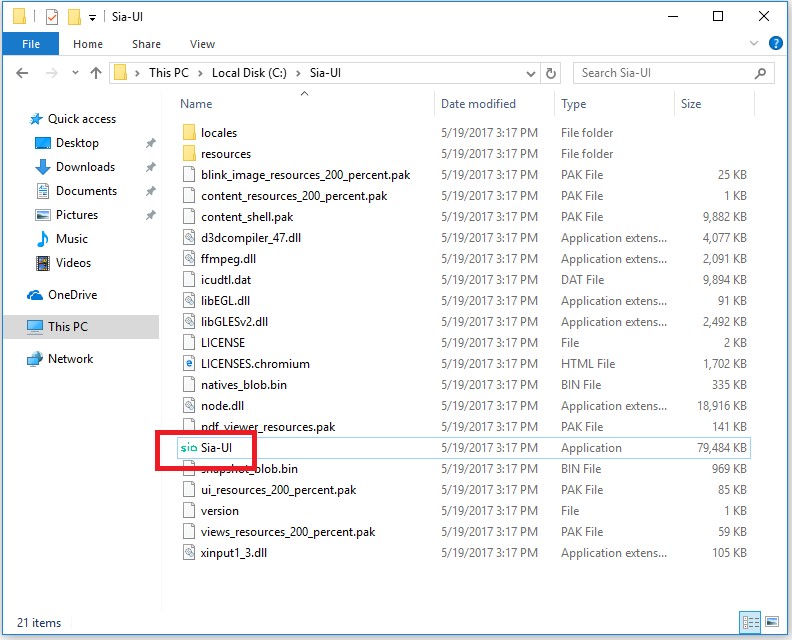Image resolution: width=792 pixels, height=640 pixels.
Task: Expand the Quick access tree node
Action: click(x=22, y=119)
